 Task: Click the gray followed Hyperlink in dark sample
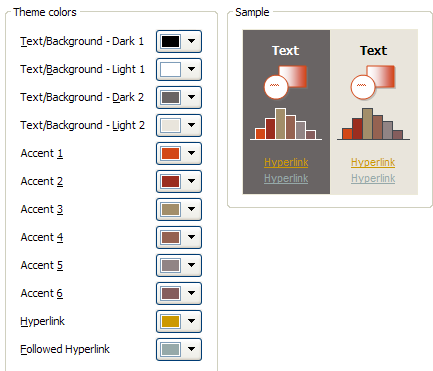coord(286,178)
